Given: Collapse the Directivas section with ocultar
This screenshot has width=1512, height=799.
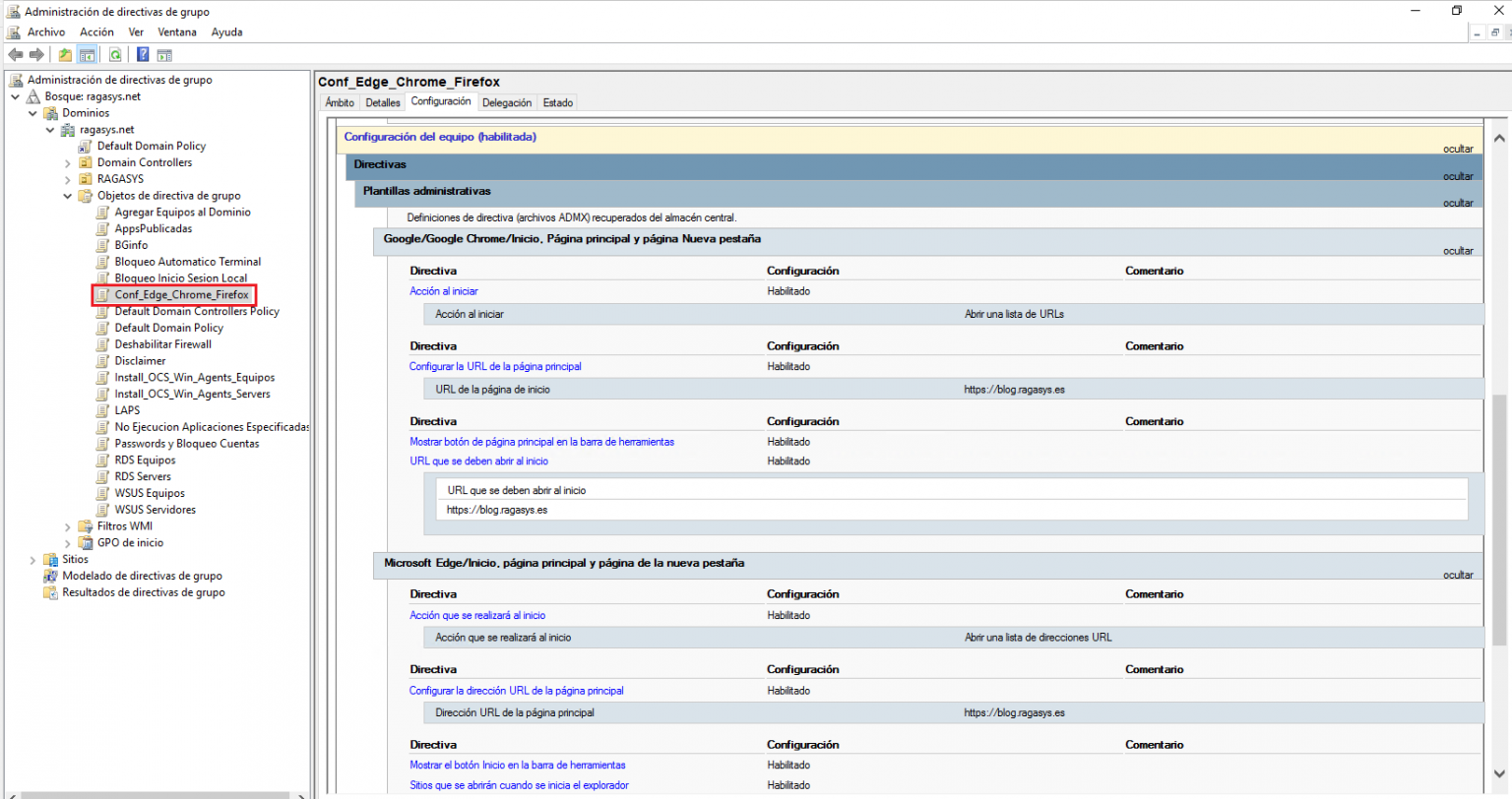Looking at the screenshot, I should (1457, 175).
